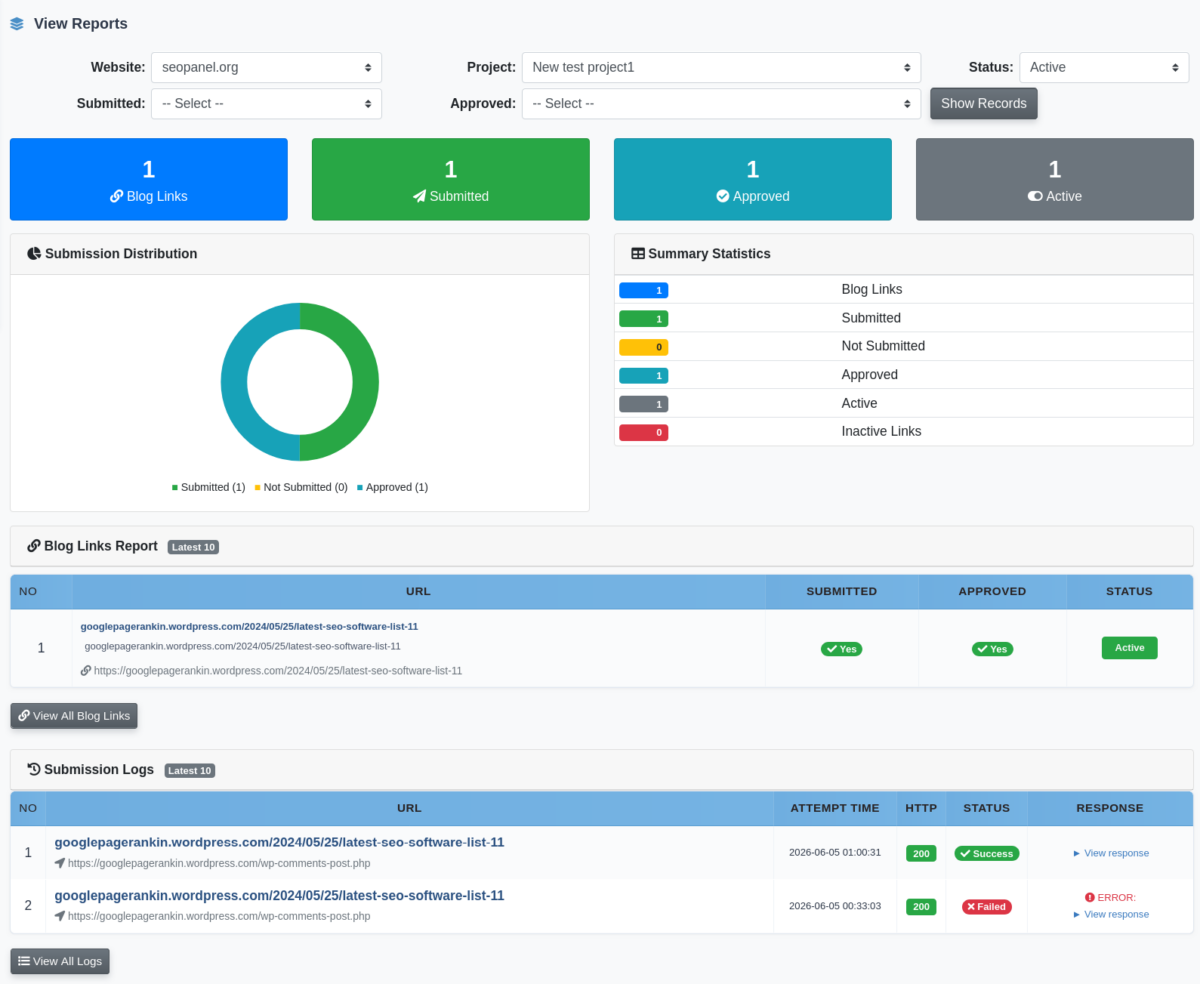Click the green Active status button in blog row
The image size is (1200, 984).
click(1129, 648)
